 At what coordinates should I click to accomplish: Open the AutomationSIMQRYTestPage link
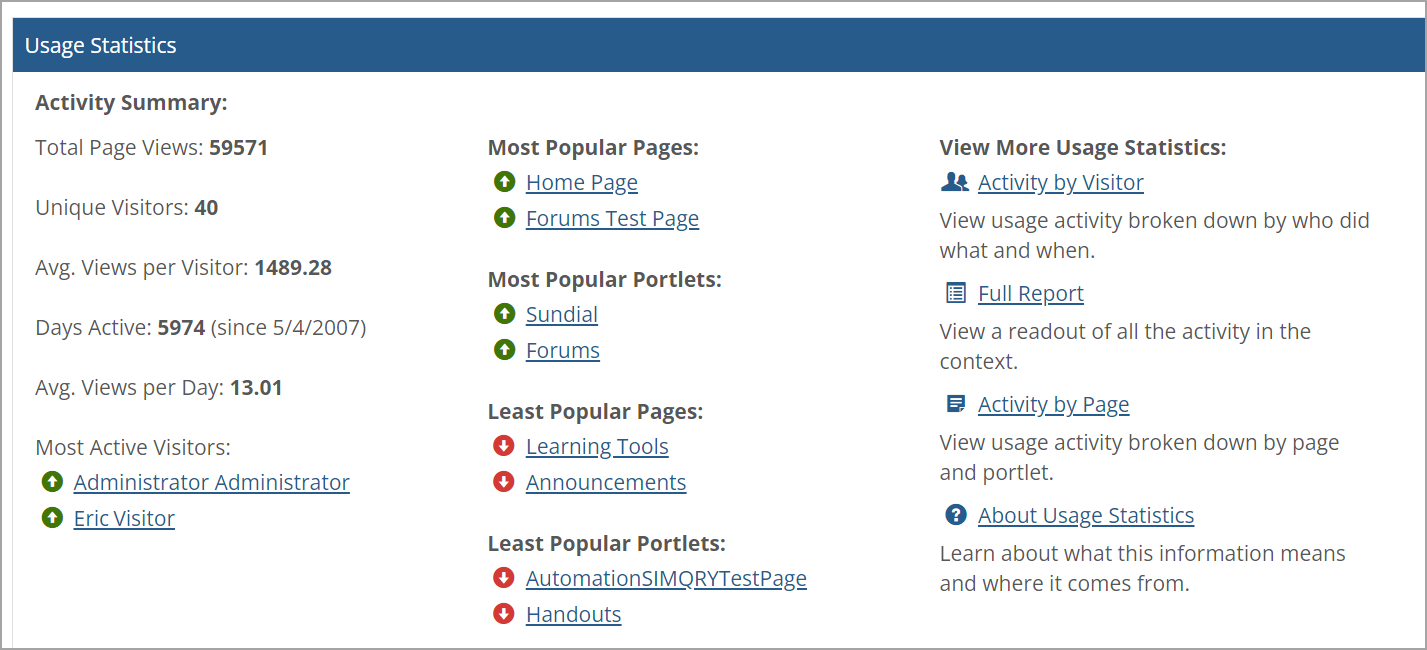tap(665, 578)
